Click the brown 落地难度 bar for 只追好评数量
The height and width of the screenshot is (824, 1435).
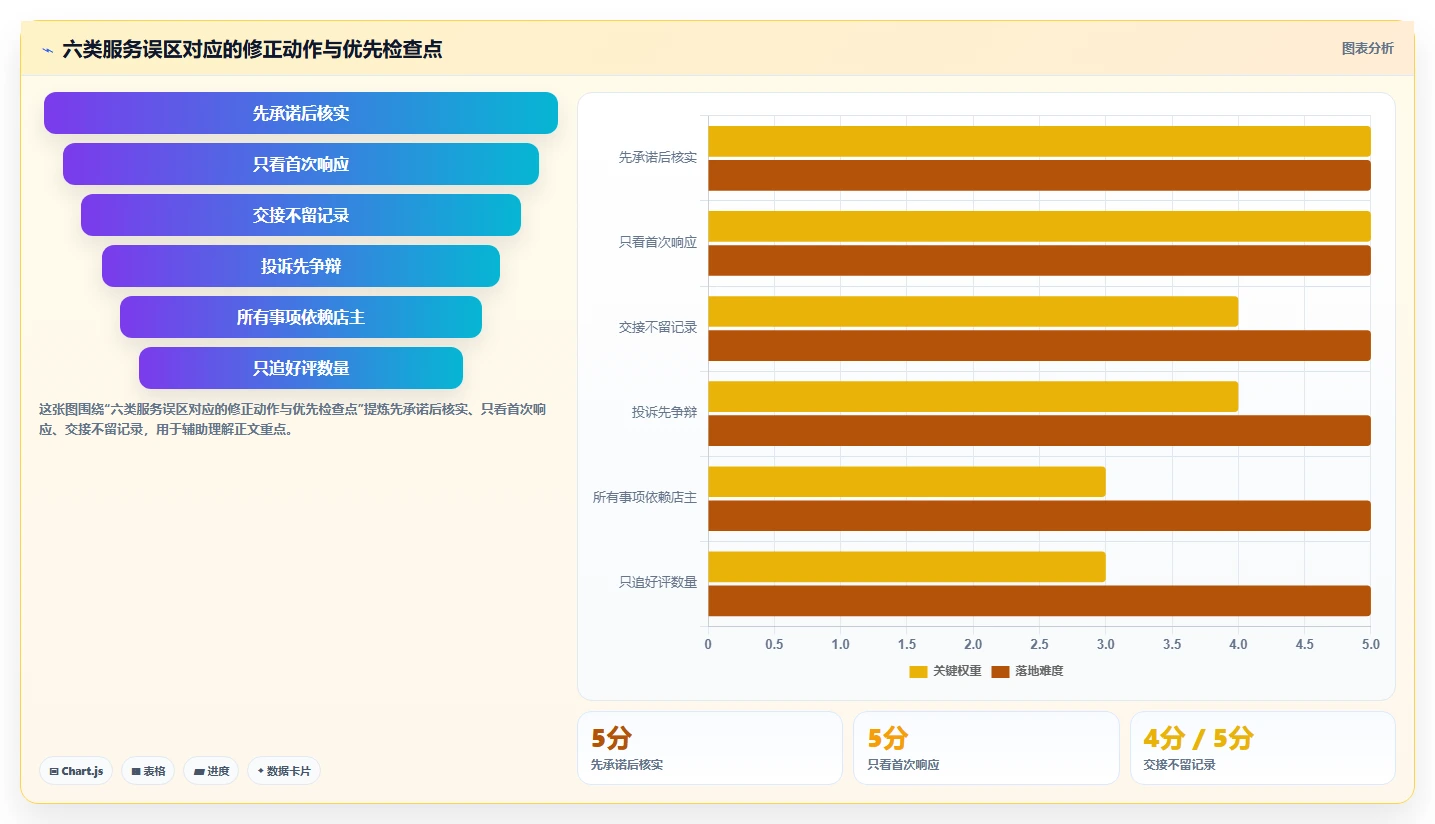[x=1039, y=600]
